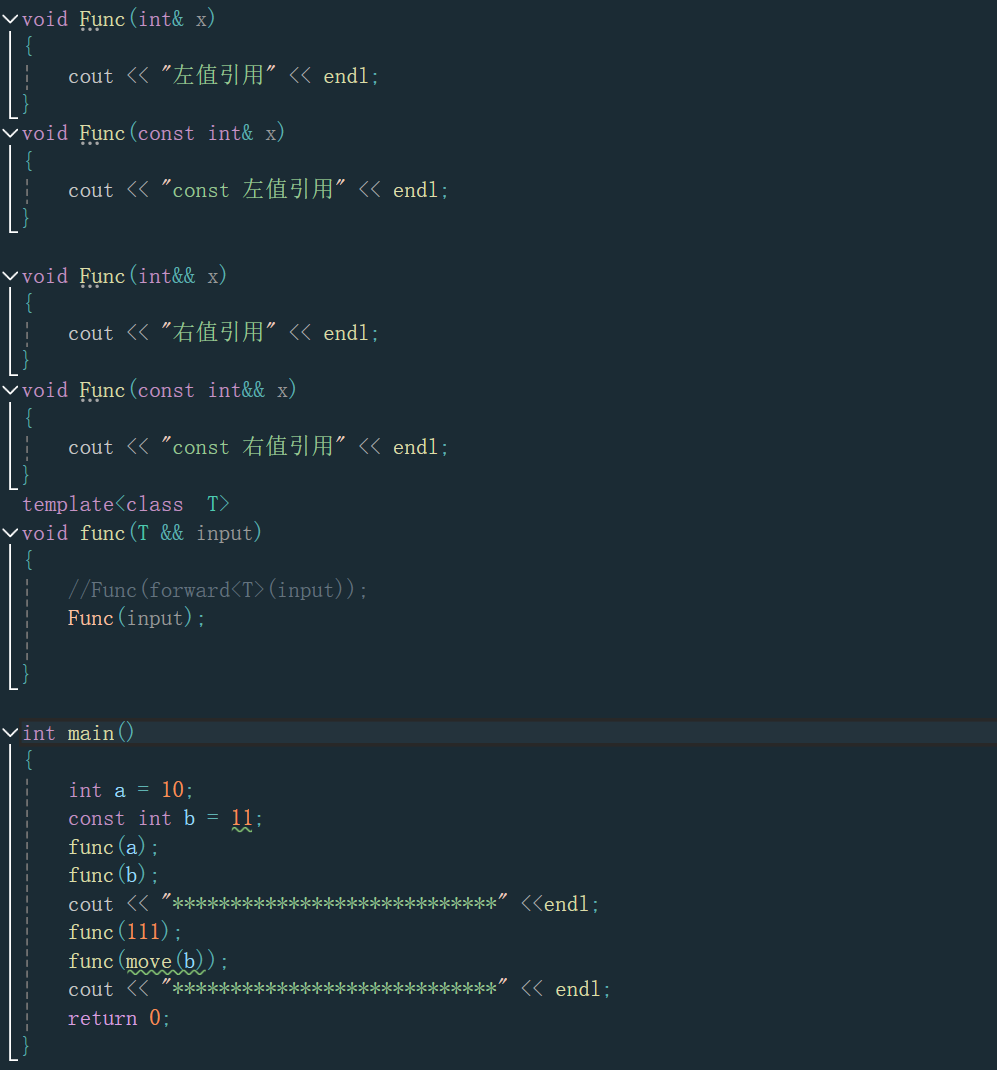Screen dimensions: 997x1070
Task: Collapse the Func(const int& x) fold arrow
Action: click(x=10, y=133)
